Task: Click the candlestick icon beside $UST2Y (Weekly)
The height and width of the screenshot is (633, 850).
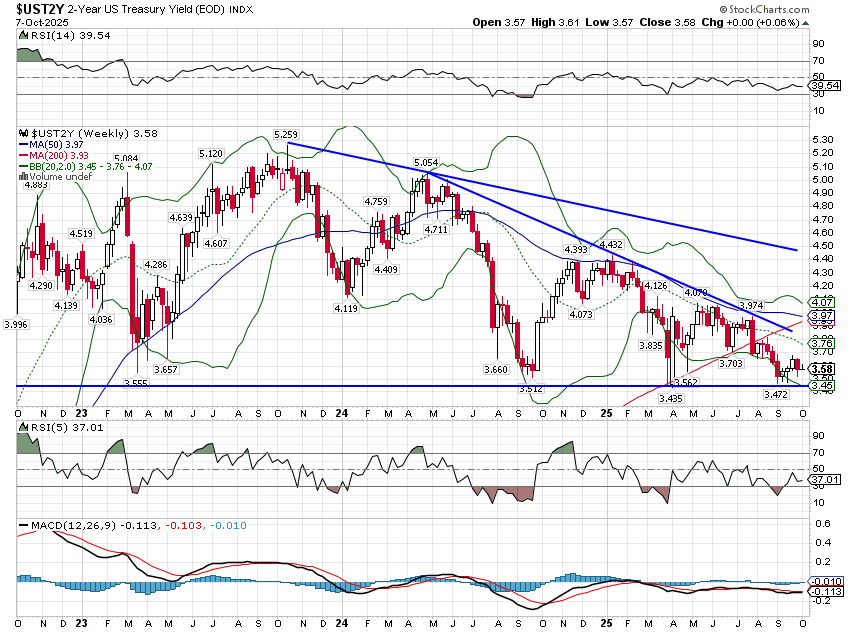Action: (24, 132)
